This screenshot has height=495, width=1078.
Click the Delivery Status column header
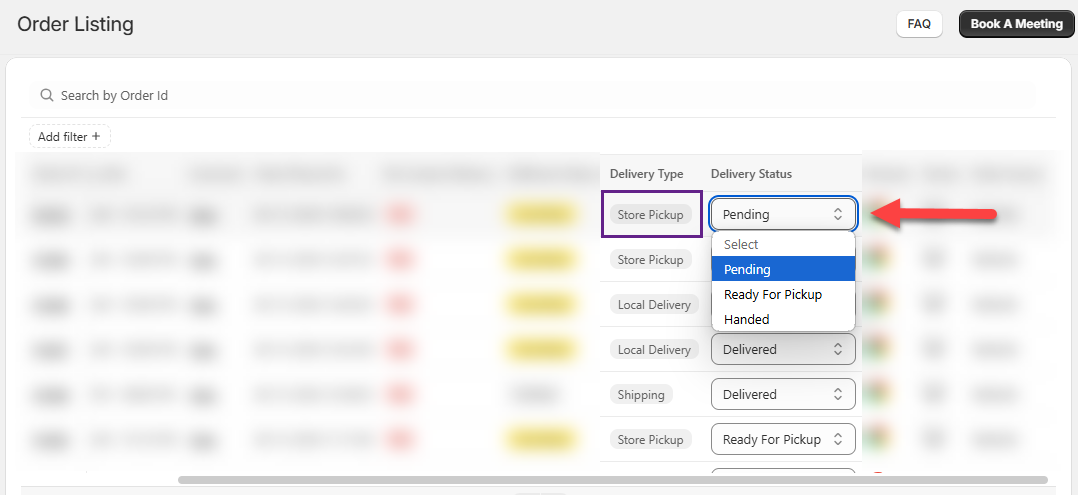(751, 174)
